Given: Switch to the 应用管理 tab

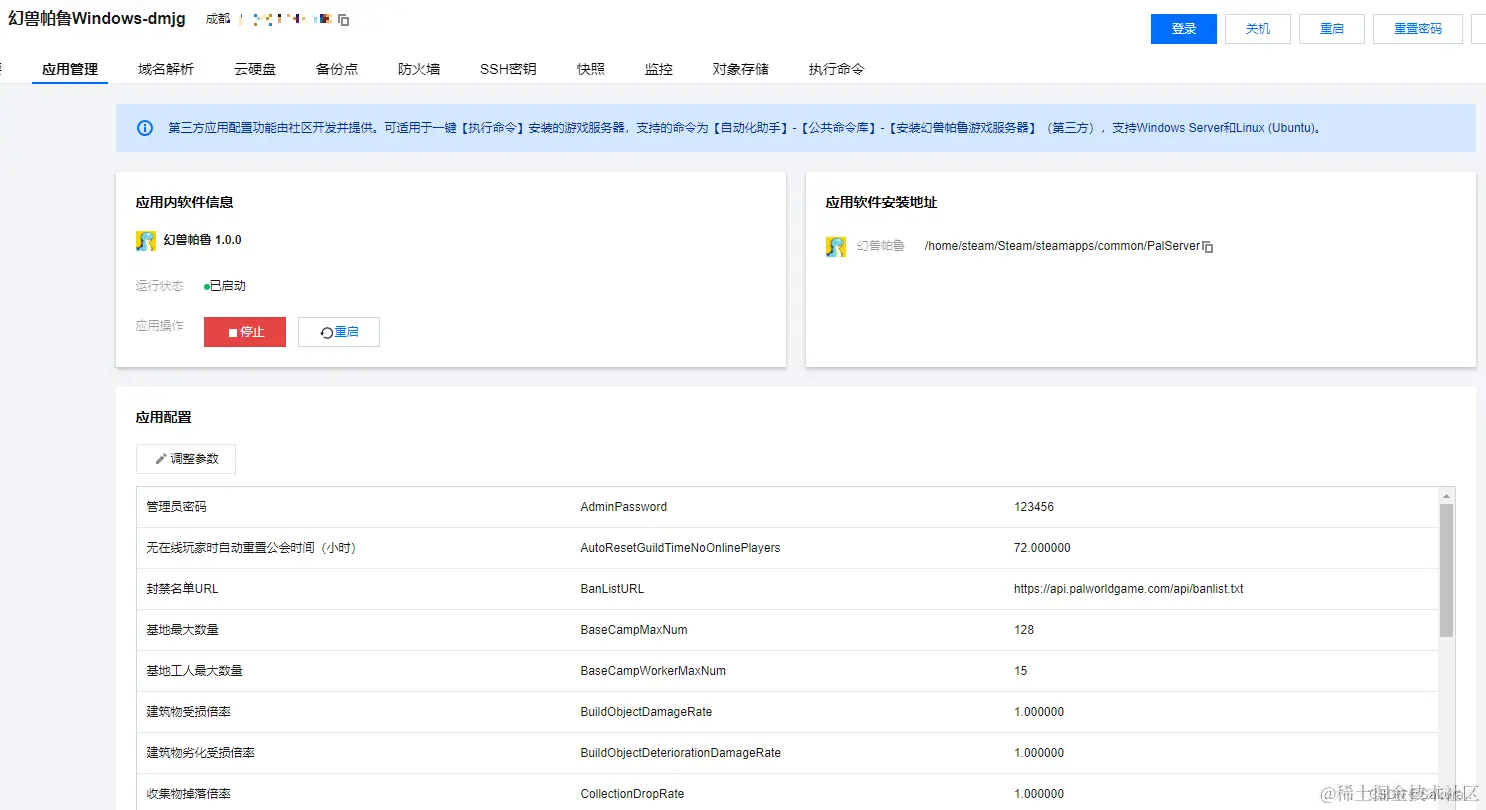Looking at the screenshot, I should [70, 69].
